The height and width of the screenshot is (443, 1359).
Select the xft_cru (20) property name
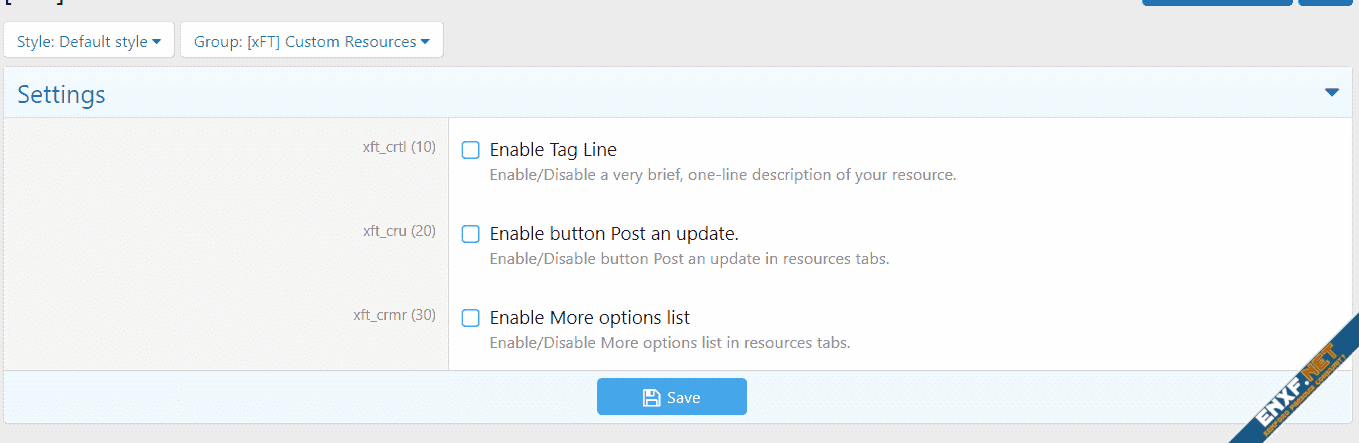point(399,231)
